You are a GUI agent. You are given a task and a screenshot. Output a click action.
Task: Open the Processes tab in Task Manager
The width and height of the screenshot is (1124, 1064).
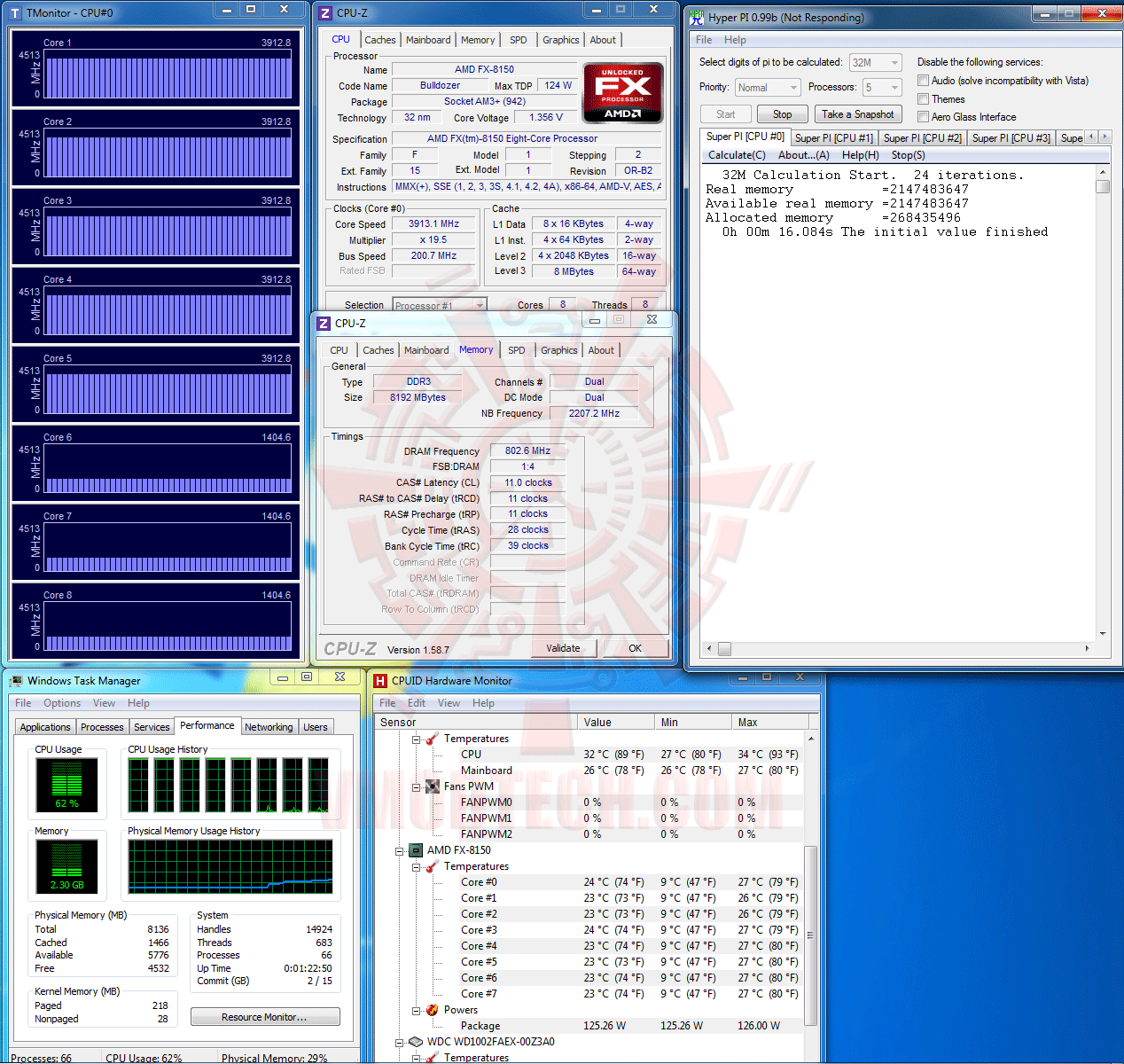[102, 727]
